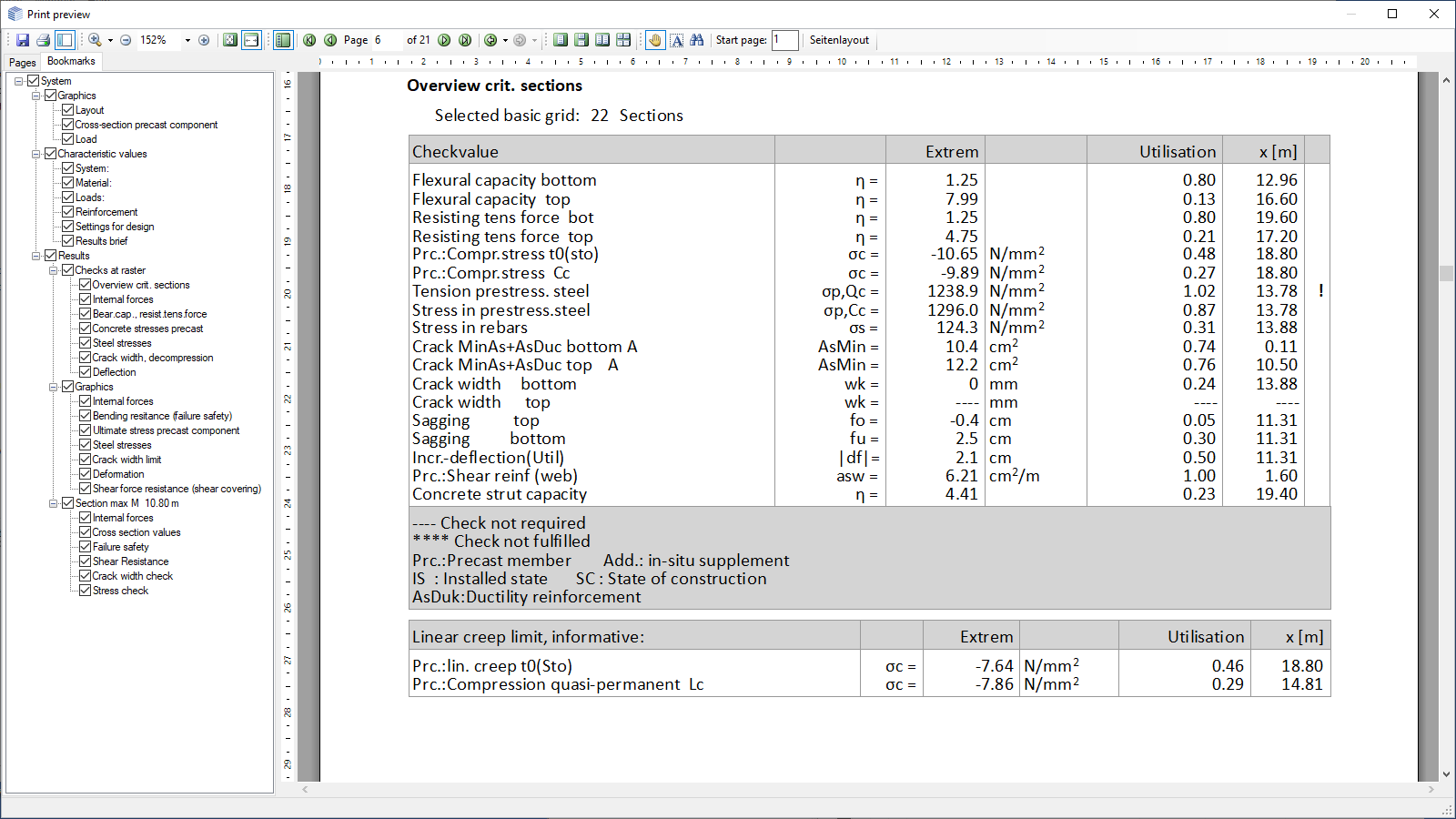Activate the hand pan tool
Image resolution: width=1456 pixels, height=819 pixels.
pos(655,40)
